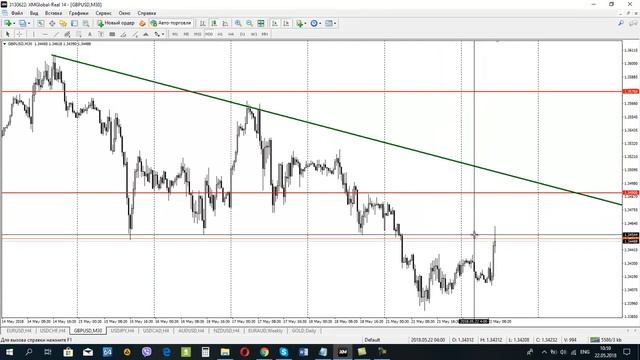Toggle the W1 timeframe button

253,34
